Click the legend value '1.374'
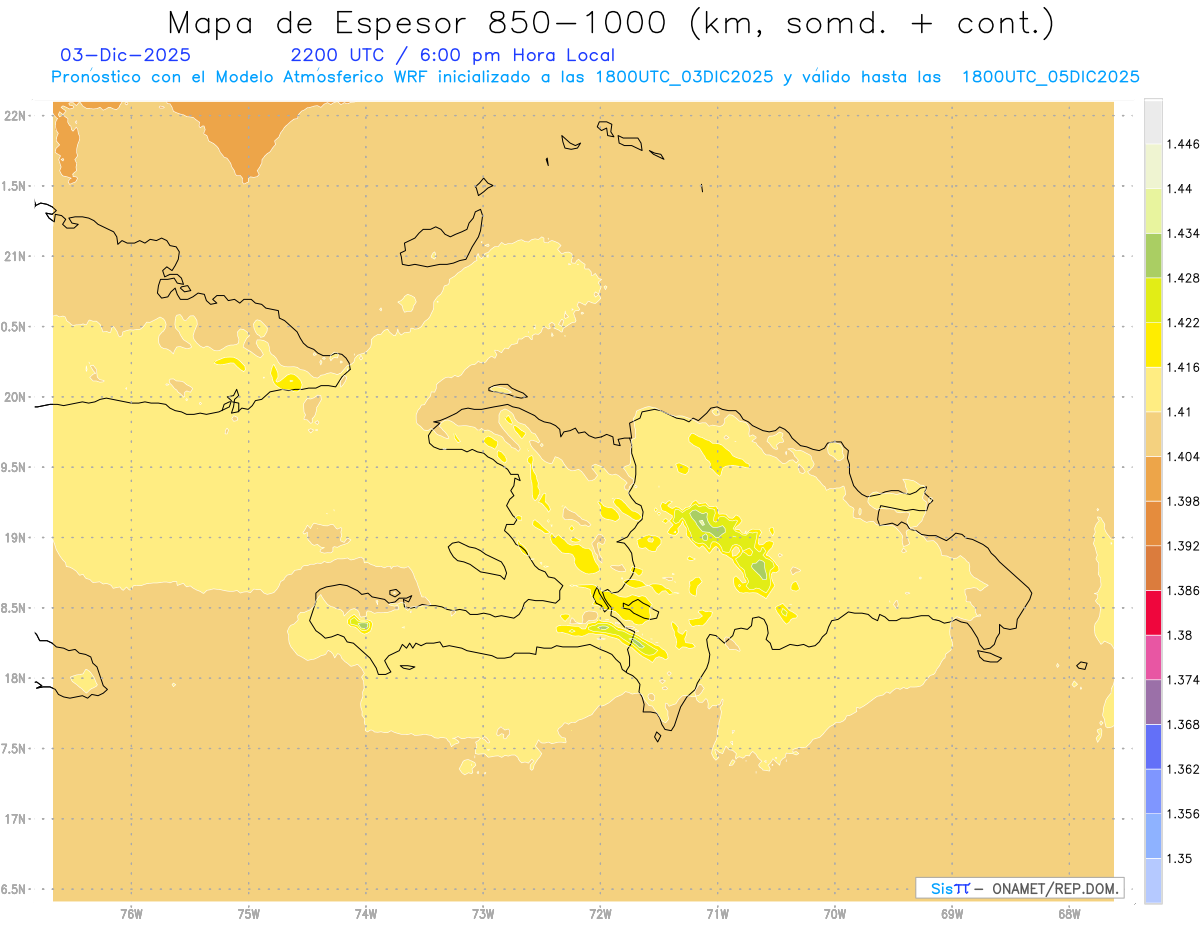This screenshot has height=927, width=1200. (1184, 680)
